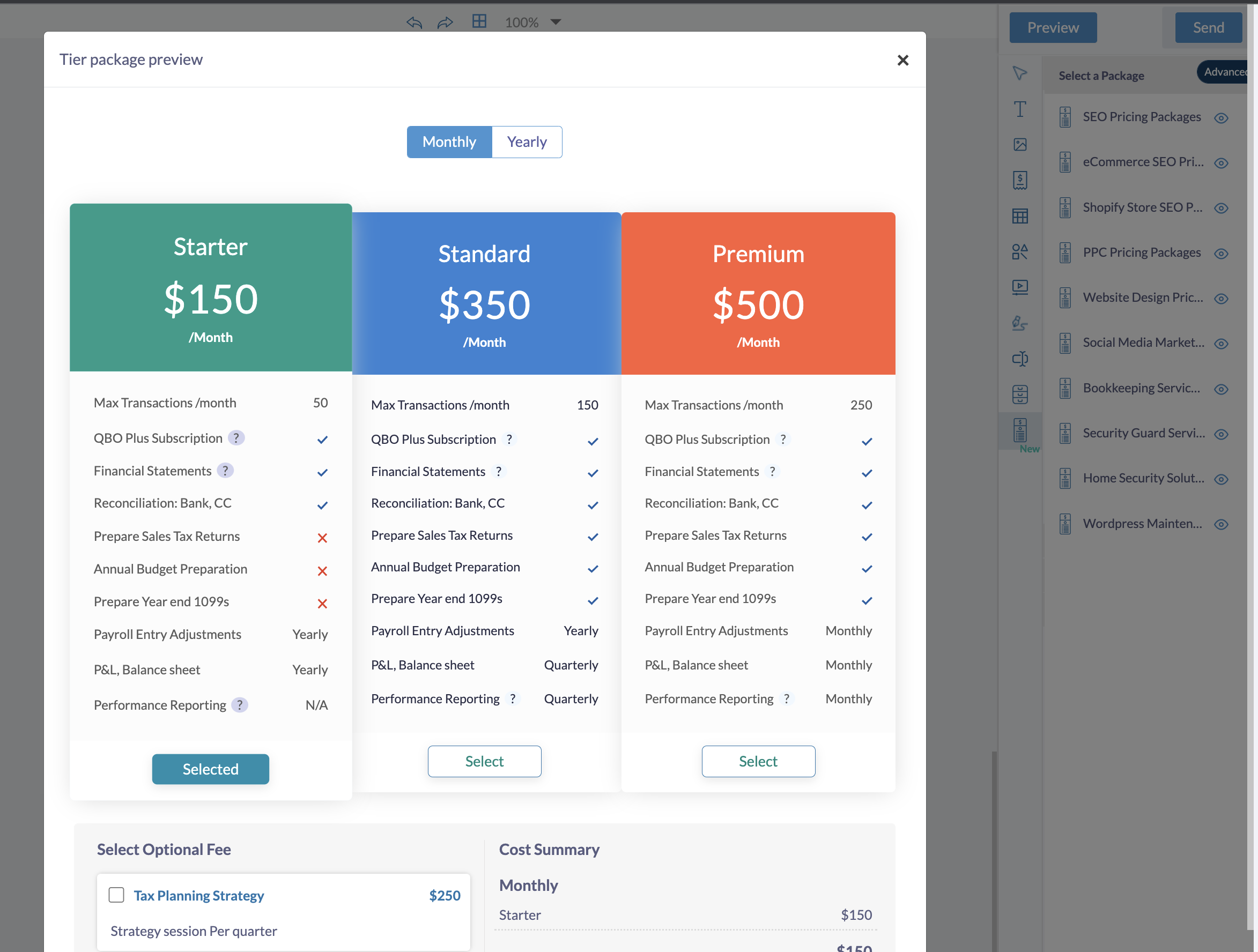Select the Signature tool icon
Viewport: 1258px width, 952px height.
(1020, 323)
